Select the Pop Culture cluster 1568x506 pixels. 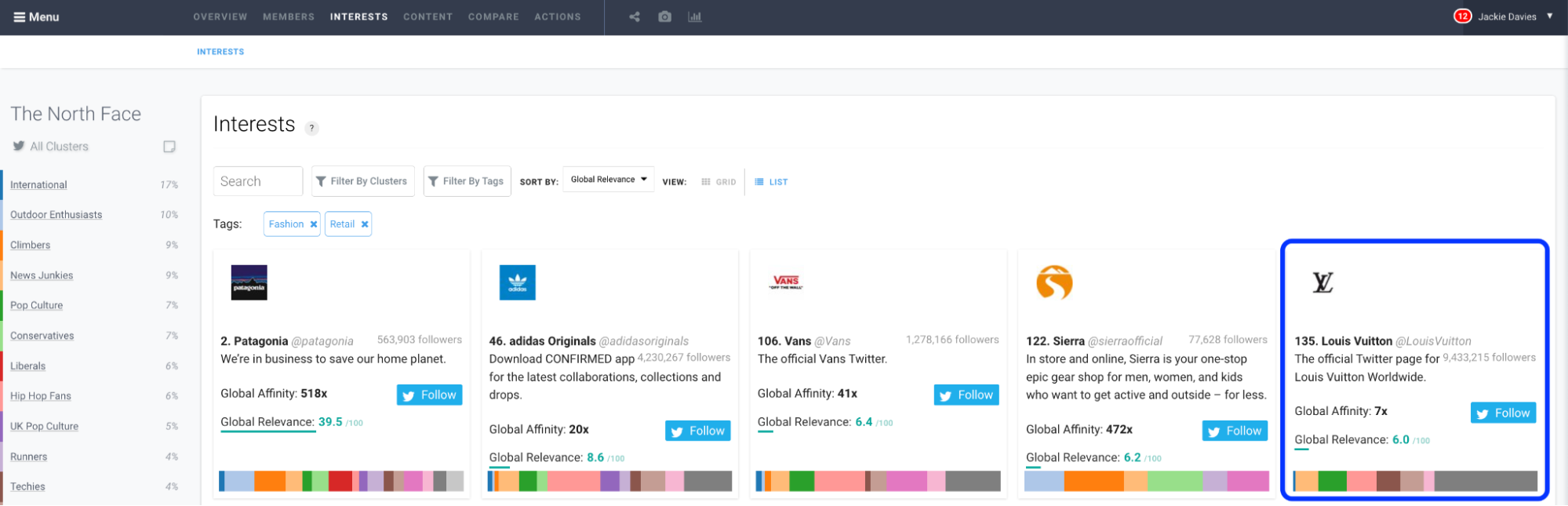click(x=36, y=306)
